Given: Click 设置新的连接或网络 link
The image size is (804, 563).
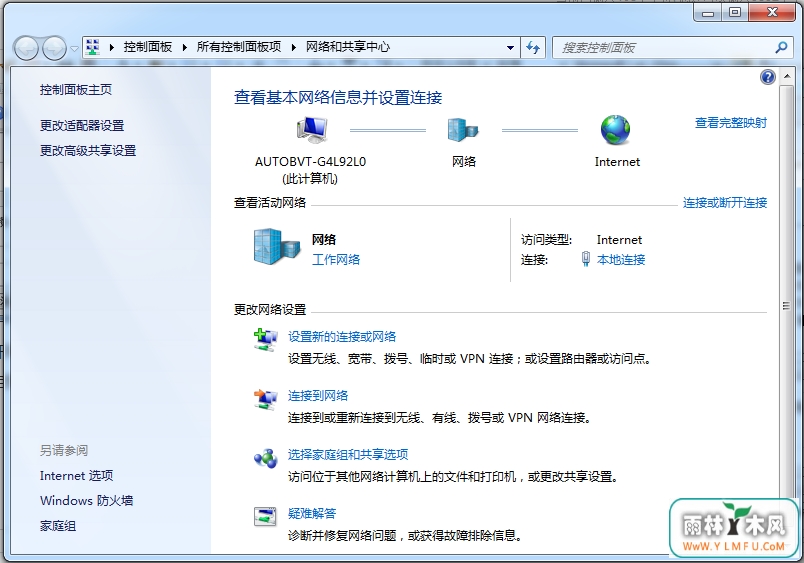Looking at the screenshot, I should [342, 337].
